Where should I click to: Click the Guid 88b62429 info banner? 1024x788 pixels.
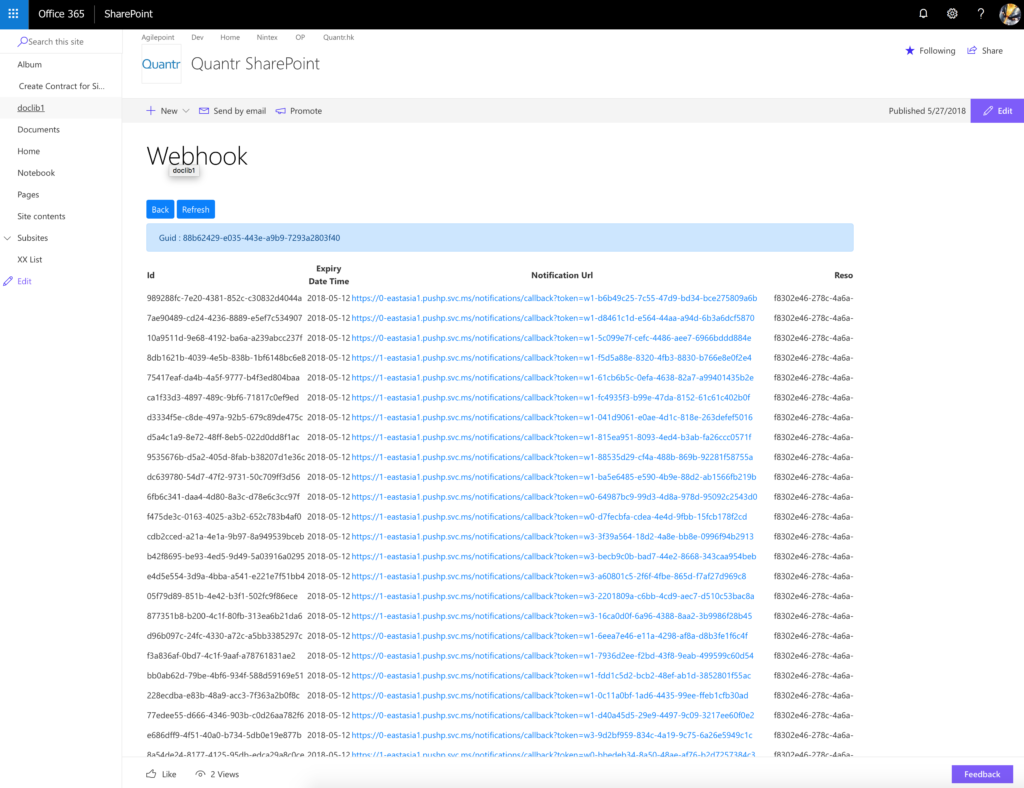[x=500, y=238]
